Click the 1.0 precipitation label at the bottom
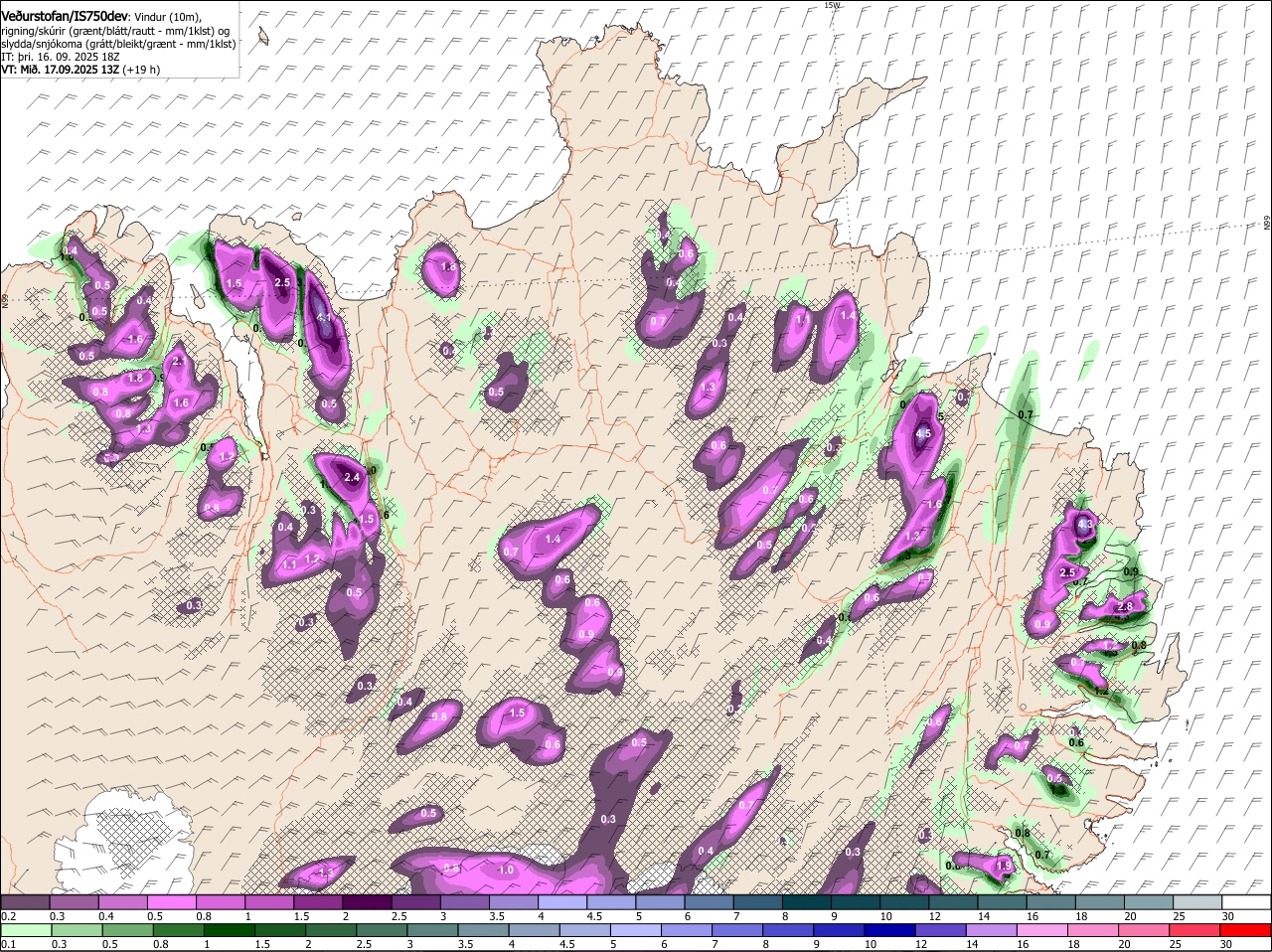This screenshot has width=1272, height=952. click(505, 870)
